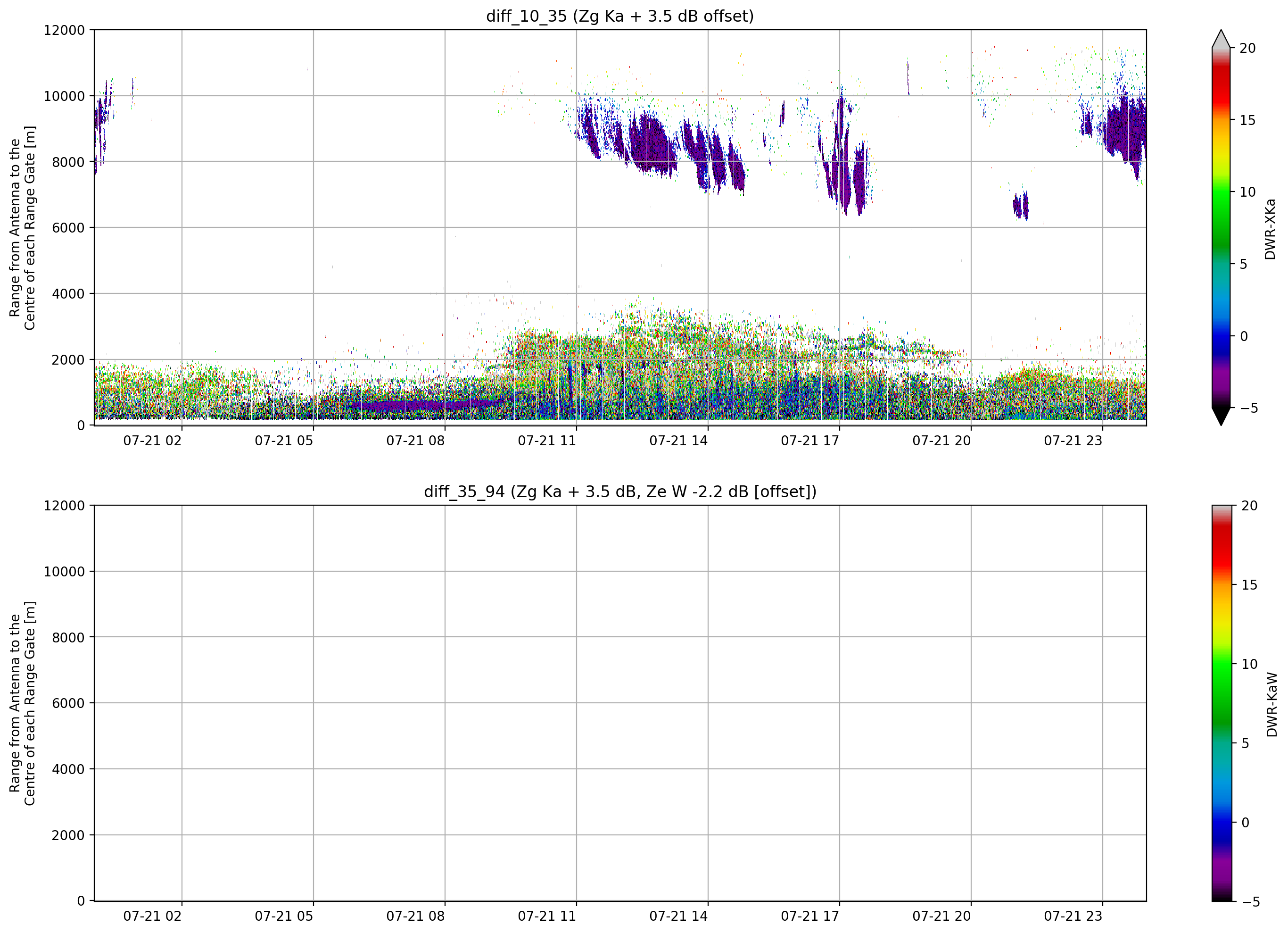1288x933 pixels.
Task: Click the black lower extension arrow on DWR-XKa colorbar
Action: (1221, 416)
